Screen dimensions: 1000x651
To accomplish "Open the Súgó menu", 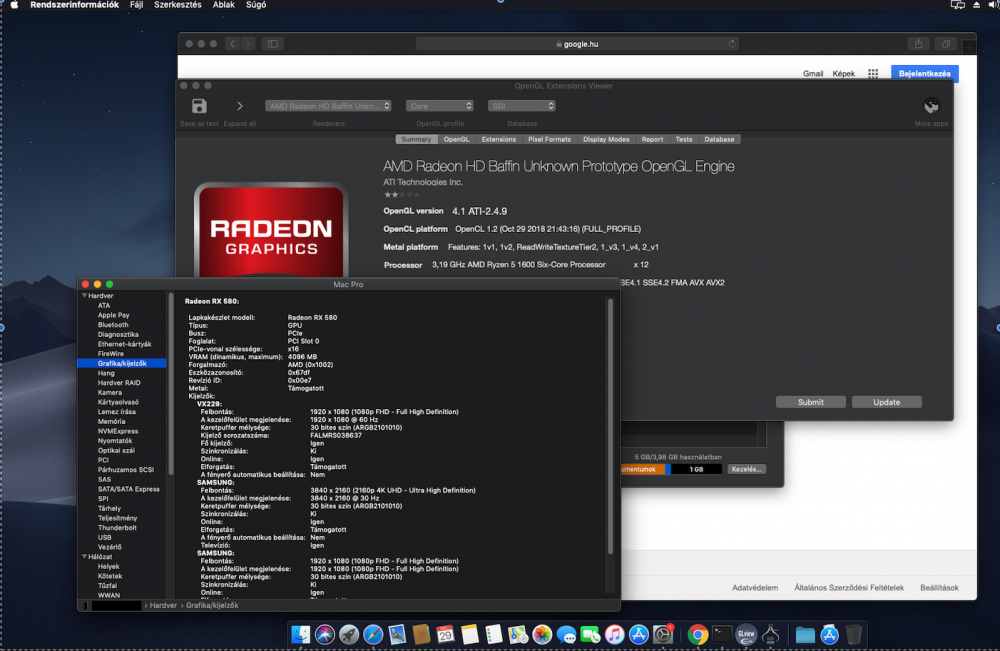I will pos(256,5).
